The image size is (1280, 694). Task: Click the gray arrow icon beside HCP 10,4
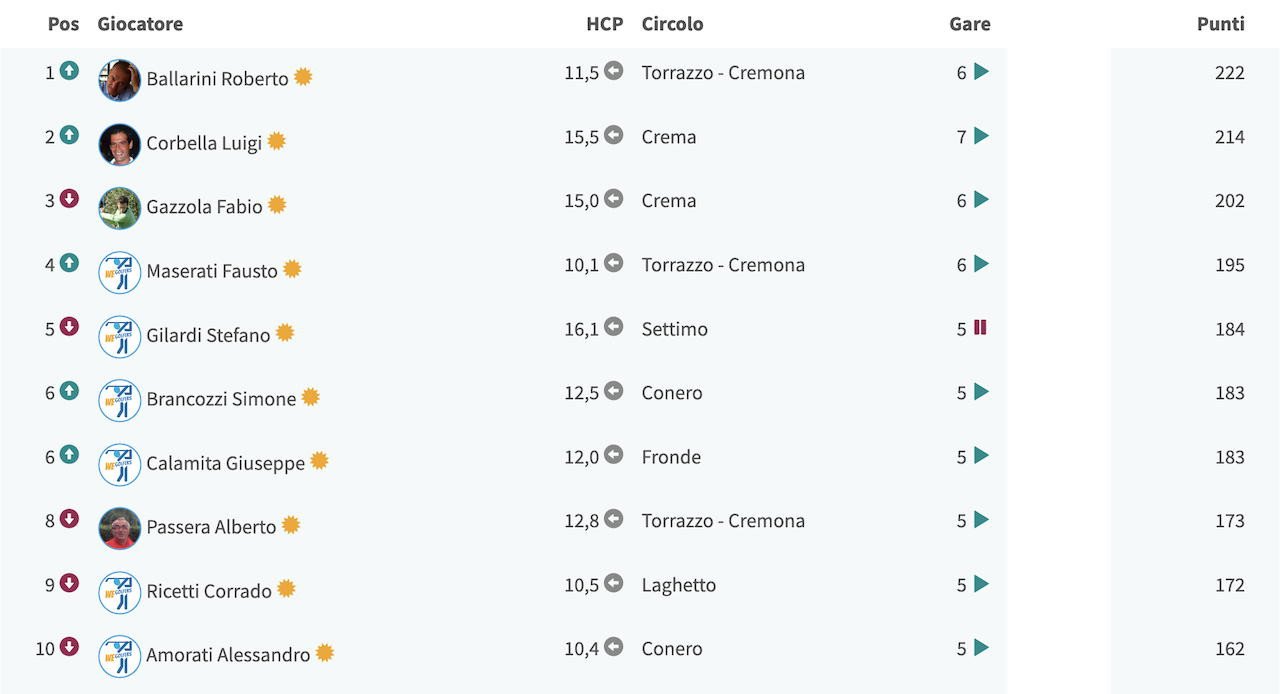[614, 647]
